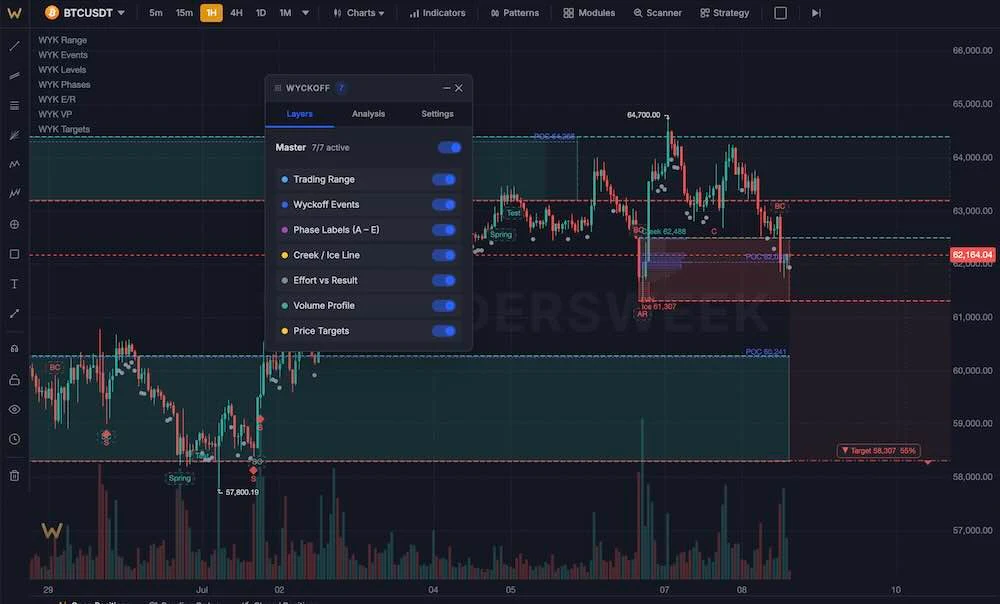Disable the Trading Range layer
1000x604 pixels.
point(444,179)
